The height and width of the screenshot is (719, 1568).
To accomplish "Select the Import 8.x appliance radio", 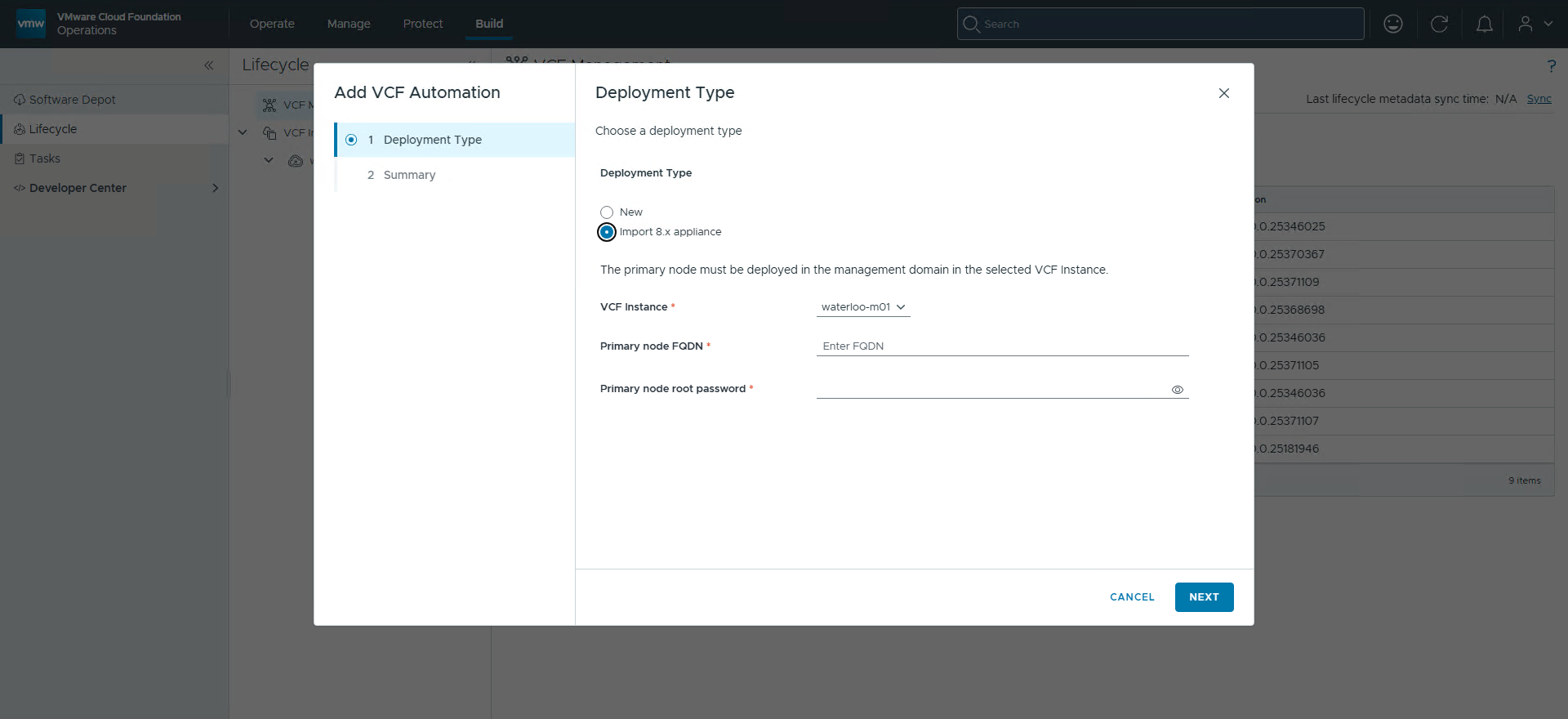I will pyautogui.click(x=607, y=232).
